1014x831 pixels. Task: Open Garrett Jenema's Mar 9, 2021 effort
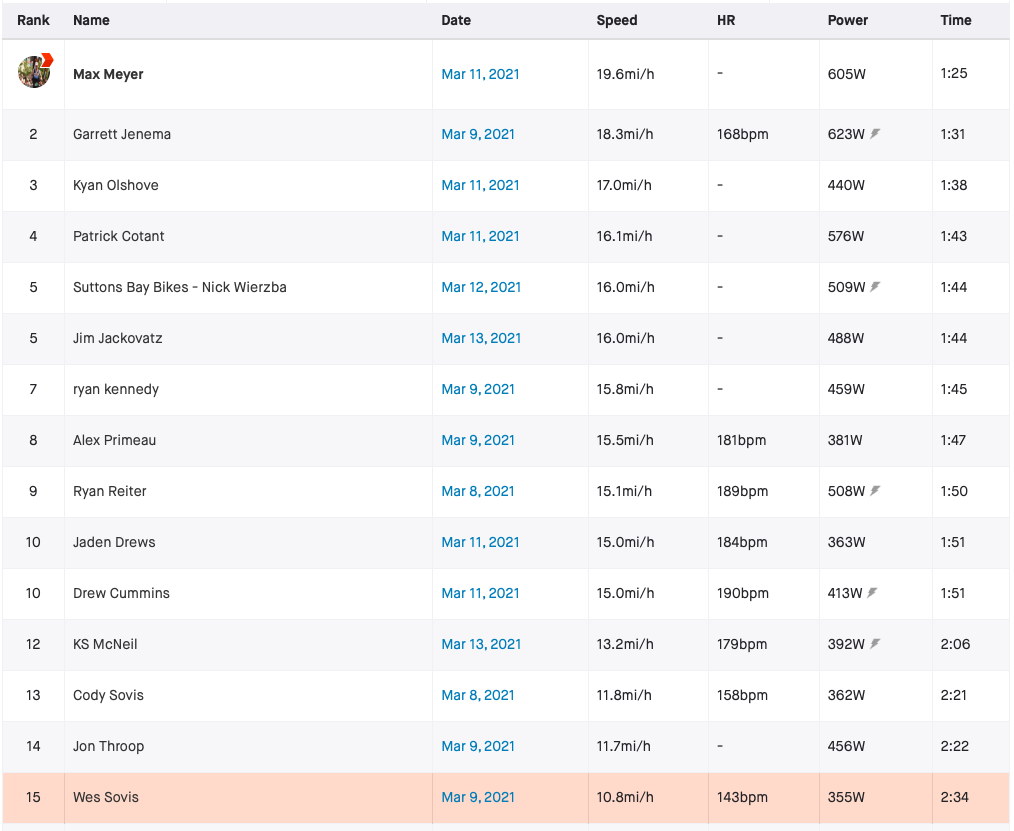[x=476, y=133]
